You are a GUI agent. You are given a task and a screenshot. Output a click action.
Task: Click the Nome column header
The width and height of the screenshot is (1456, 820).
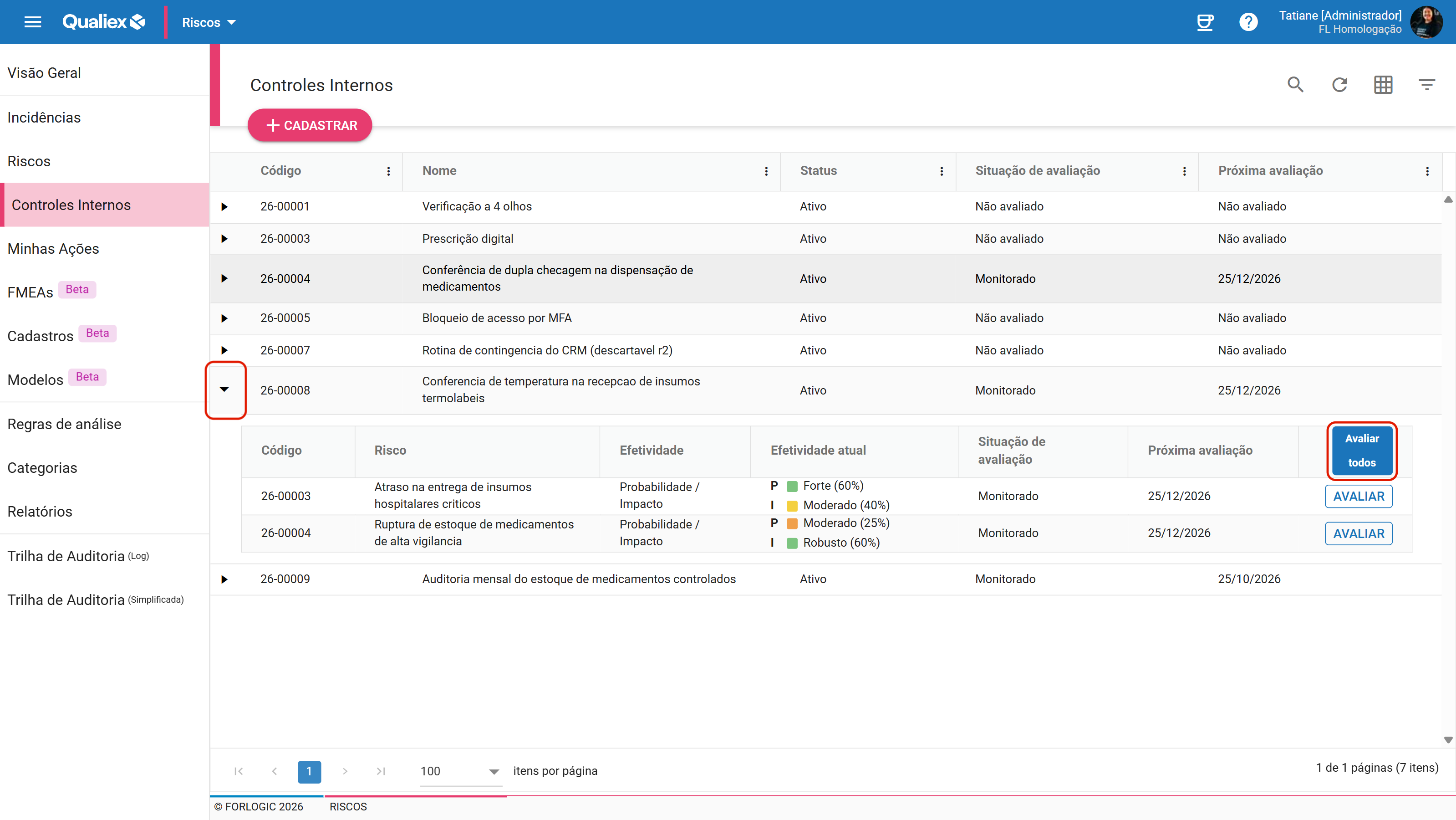439,171
